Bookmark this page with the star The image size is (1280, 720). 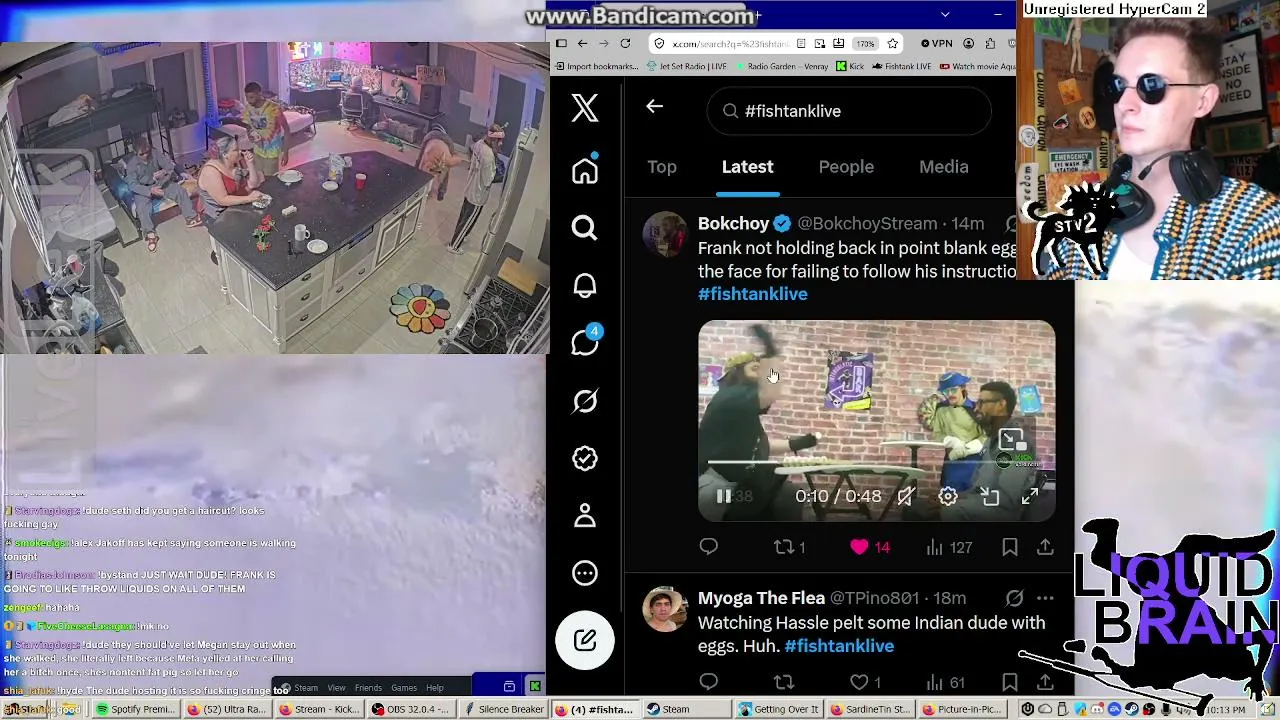[x=893, y=44]
